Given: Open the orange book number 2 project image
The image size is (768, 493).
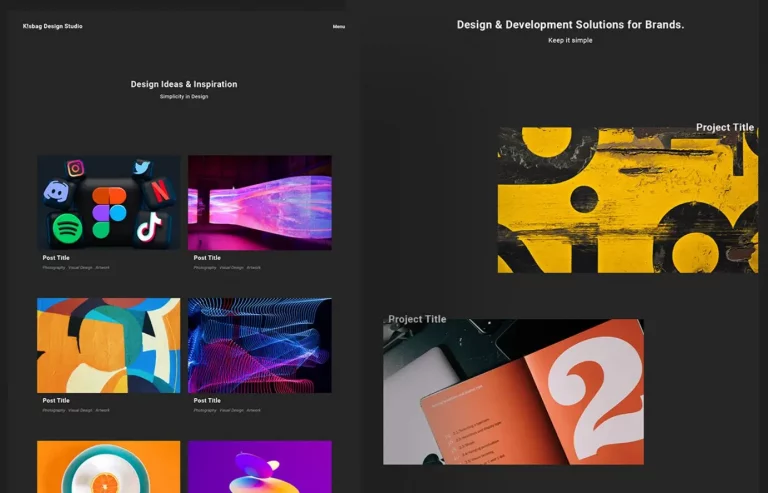Looking at the screenshot, I should 513,392.
